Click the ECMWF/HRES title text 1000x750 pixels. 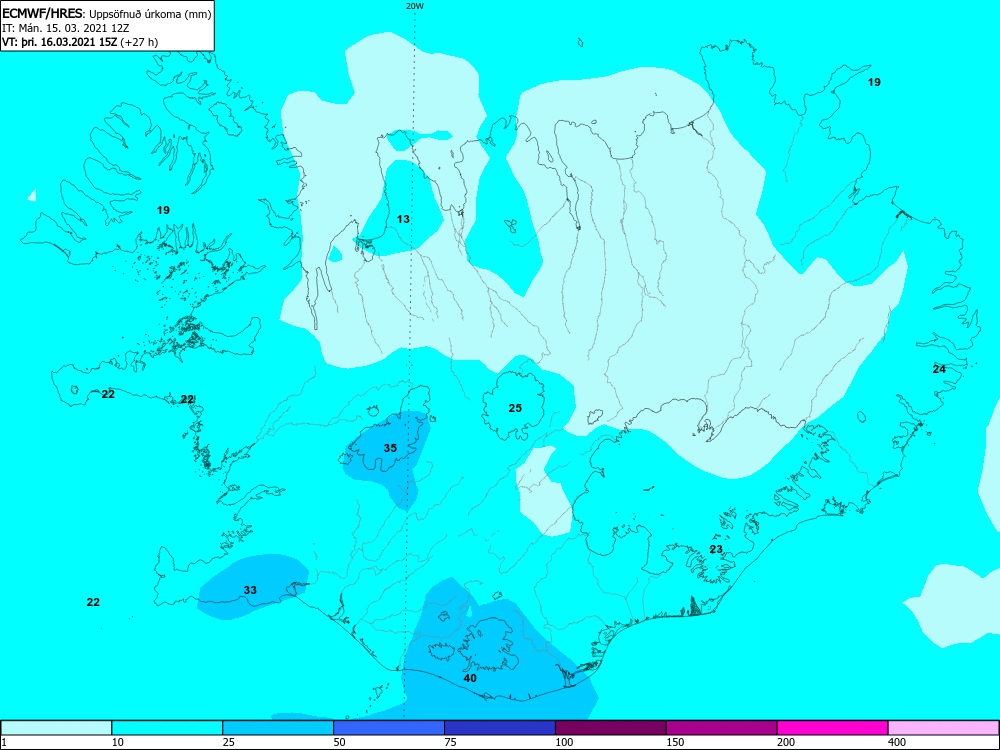pyautogui.click(x=41, y=13)
